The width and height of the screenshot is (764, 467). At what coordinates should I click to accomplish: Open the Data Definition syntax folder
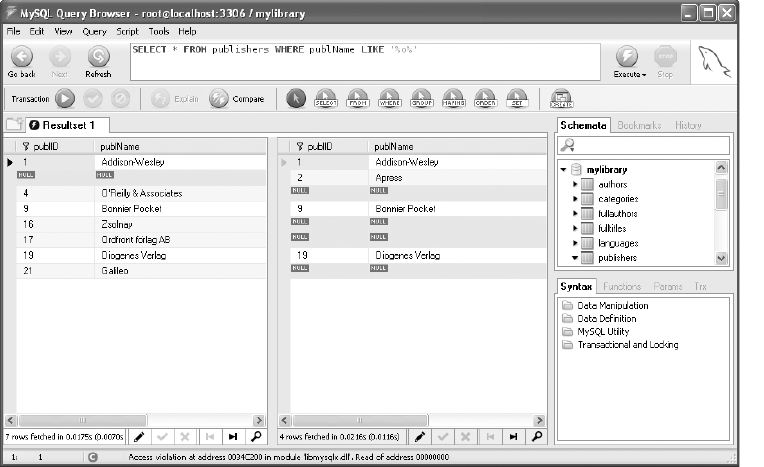[599, 319]
